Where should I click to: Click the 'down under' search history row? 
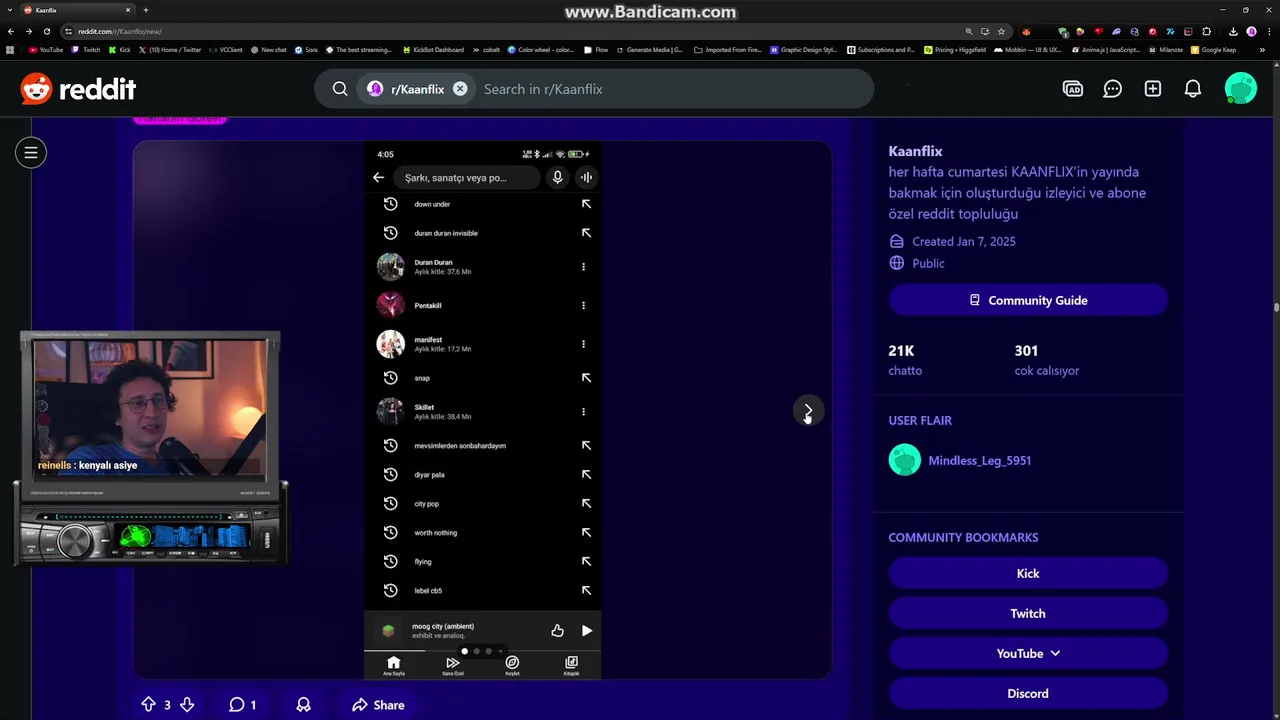pyautogui.click(x=482, y=204)
